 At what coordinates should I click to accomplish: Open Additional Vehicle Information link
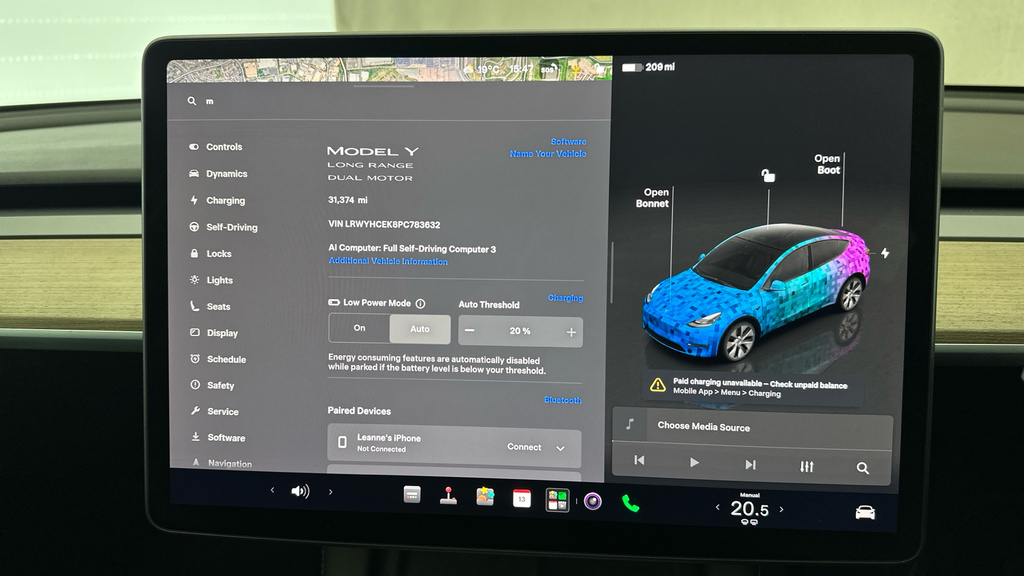[388, 261]
